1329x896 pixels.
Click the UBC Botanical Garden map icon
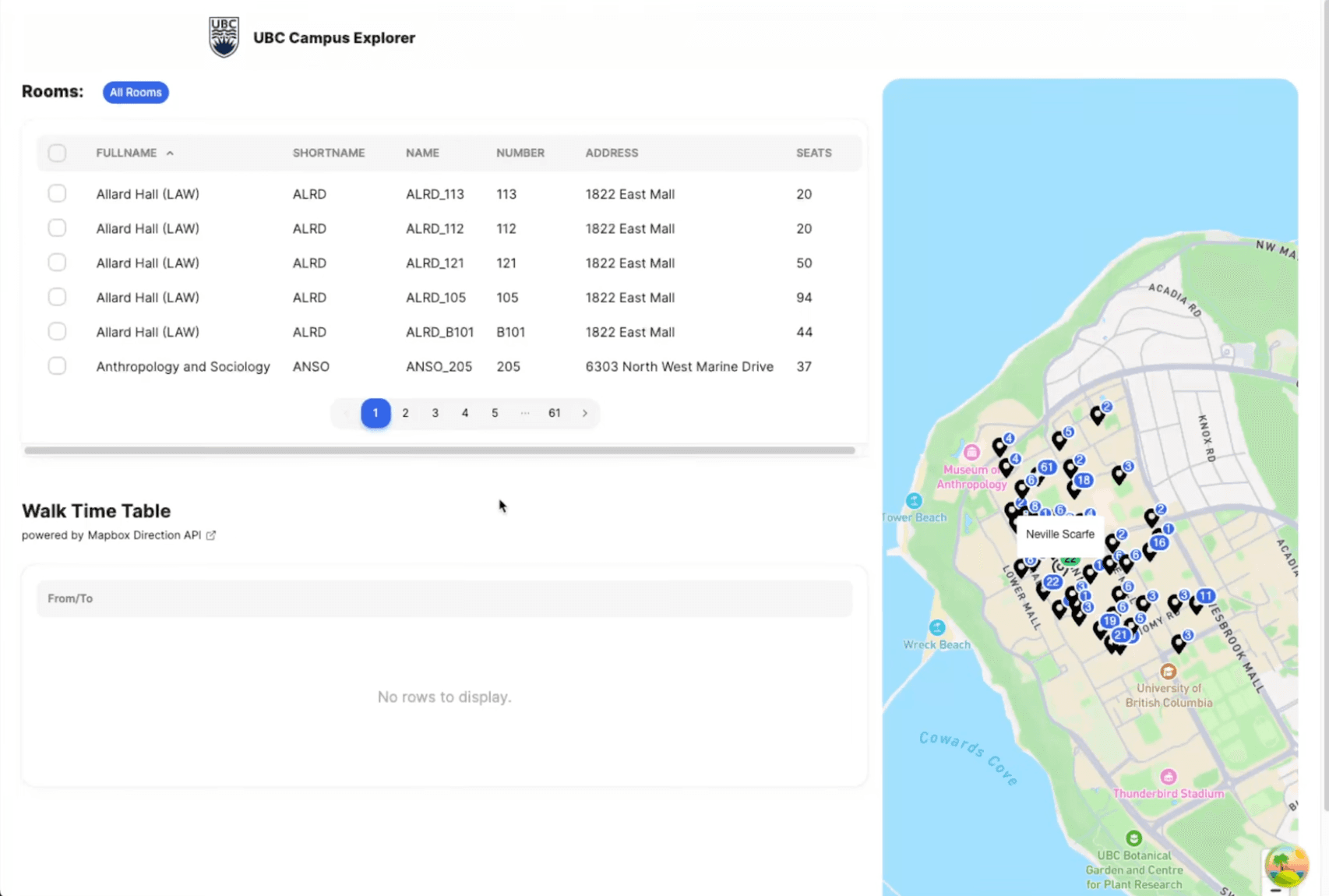tap(1134, 838)
